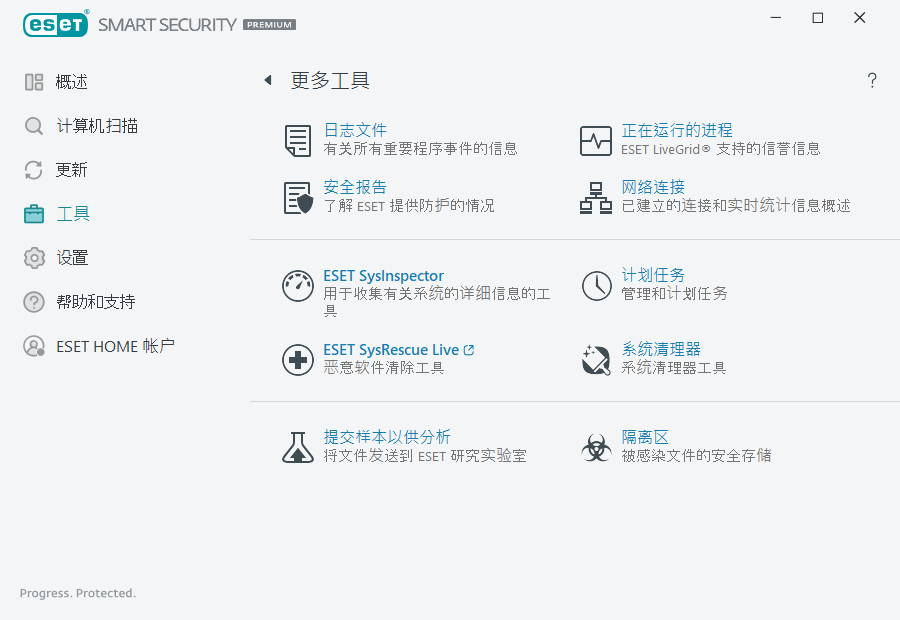Click the 更新 refresh icon in sidebar

coord(33,170)
